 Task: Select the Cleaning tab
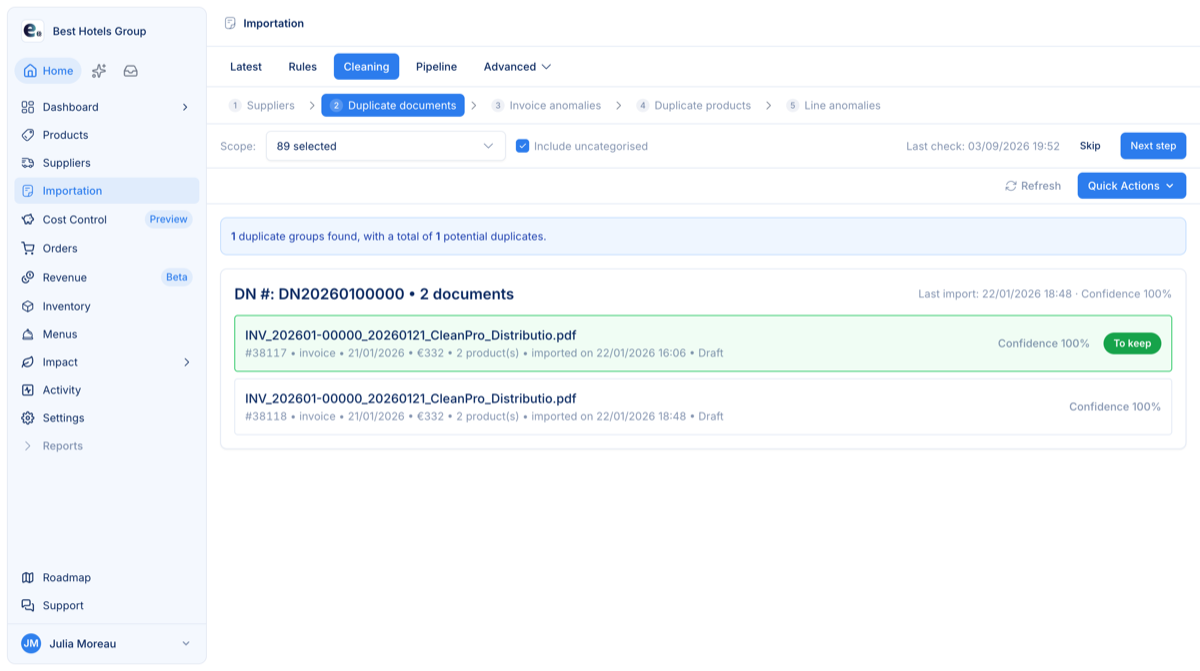[366, 67]
